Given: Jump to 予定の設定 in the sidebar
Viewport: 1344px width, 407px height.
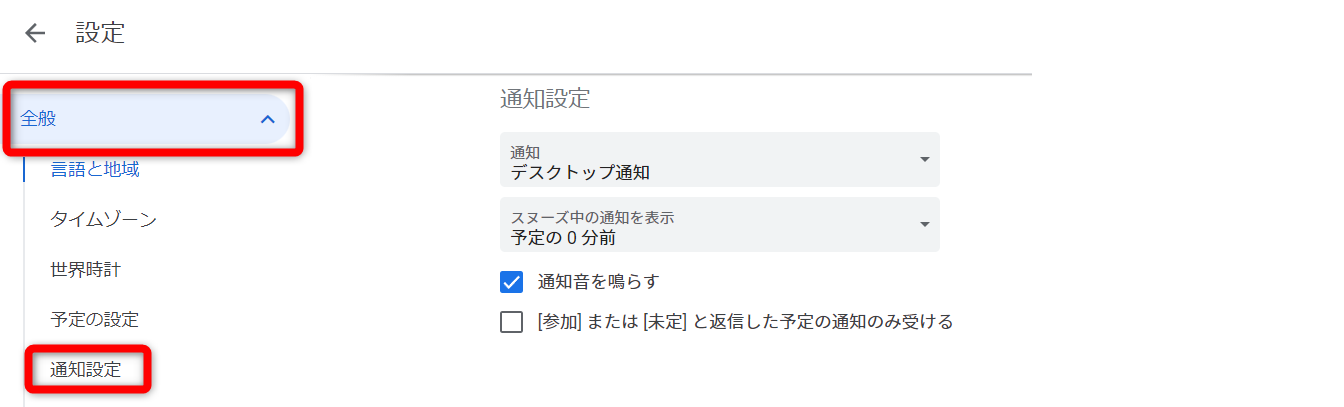Looking at the screenshot, I should [95, 320].
